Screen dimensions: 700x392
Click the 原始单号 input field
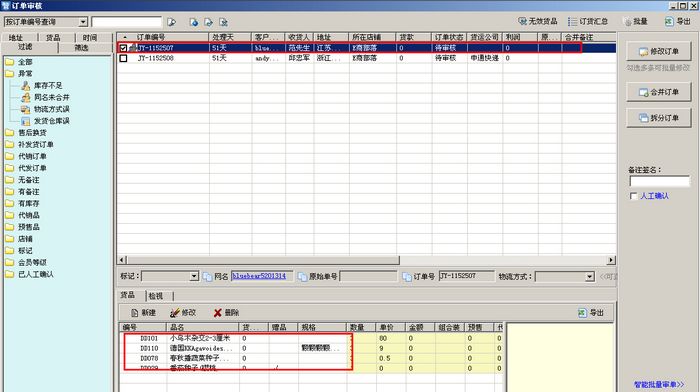368,276
